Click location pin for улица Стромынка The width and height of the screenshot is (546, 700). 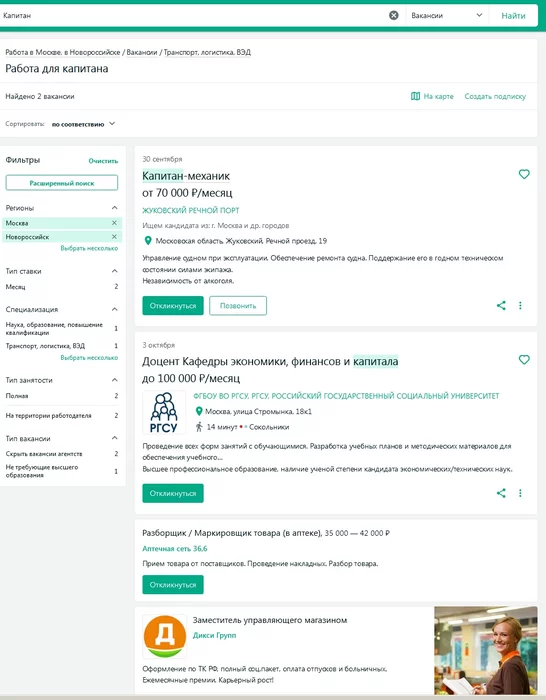point(199,411)
